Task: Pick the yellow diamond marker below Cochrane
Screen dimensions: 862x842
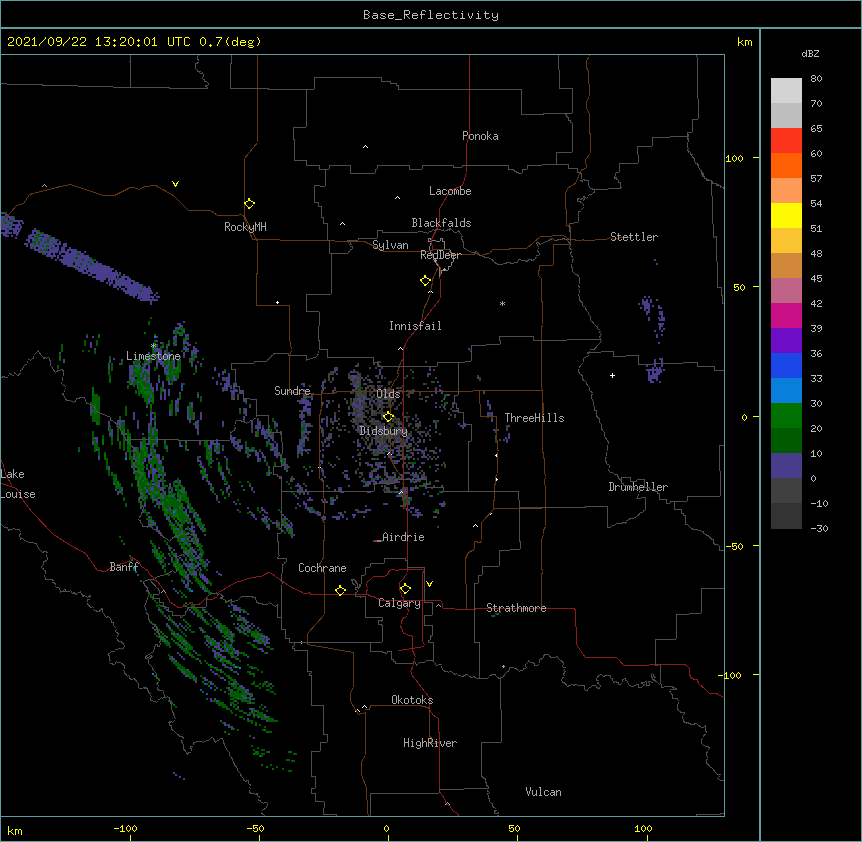Action: [340, 590]
